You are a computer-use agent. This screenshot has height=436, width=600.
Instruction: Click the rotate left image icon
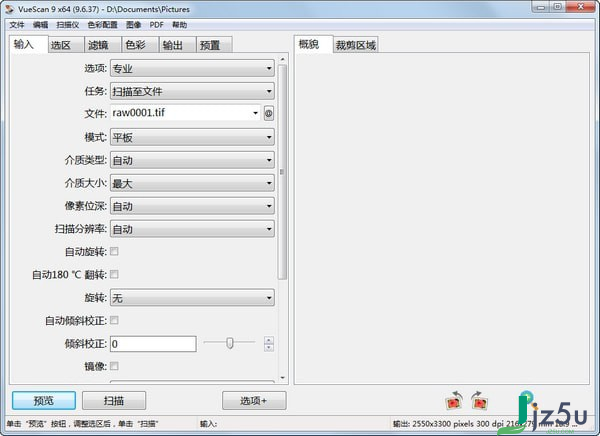[454, 400]
